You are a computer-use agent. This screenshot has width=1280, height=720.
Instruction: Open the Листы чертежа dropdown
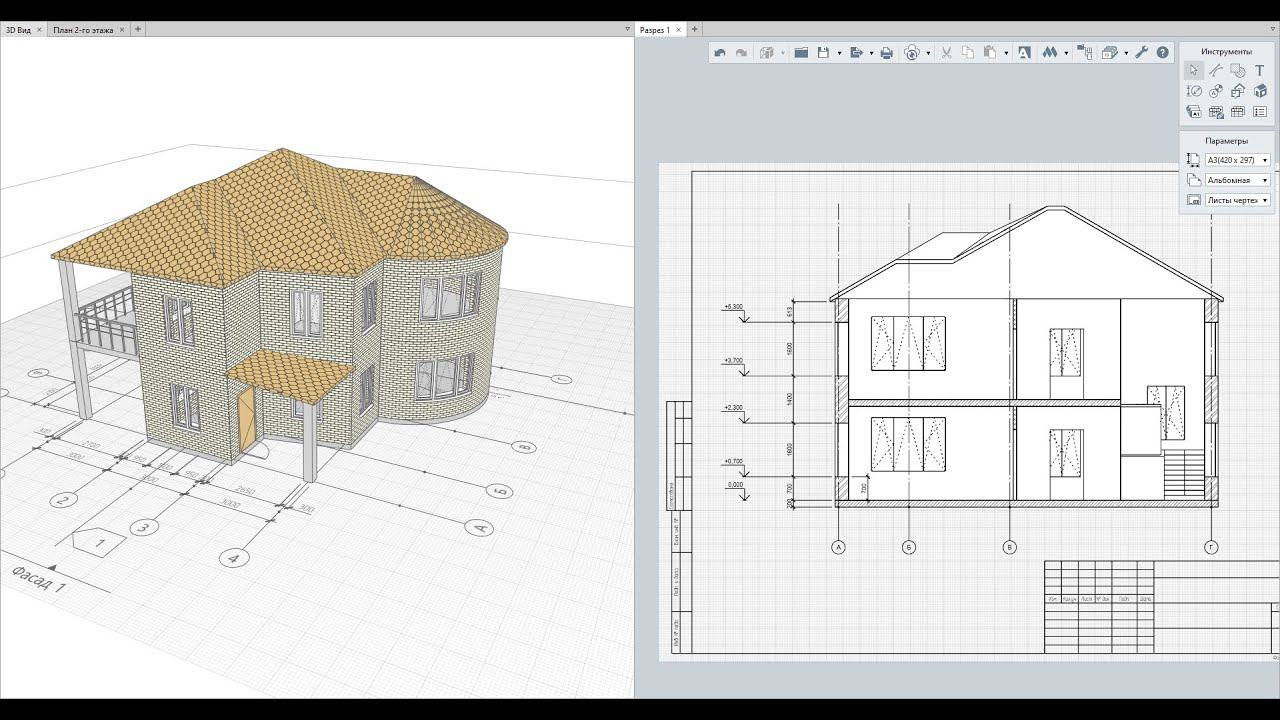1237,200
